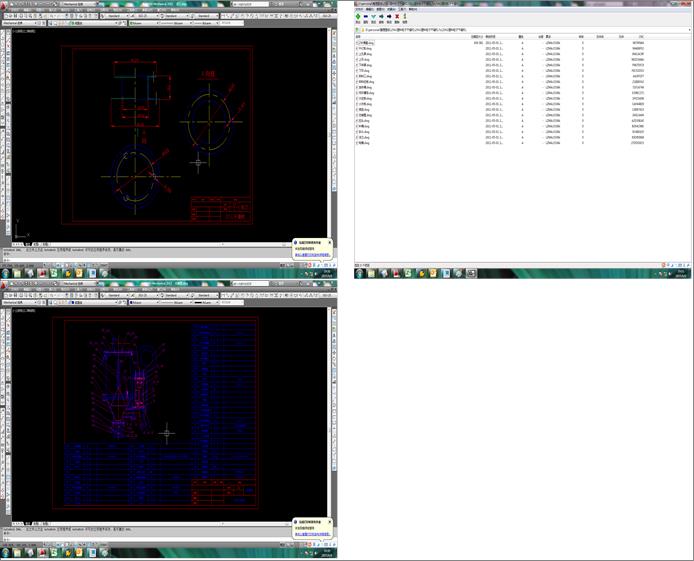Sort by the 名称 column header in 7-Zip
Image resolution: width=694 pixels, height=561 pixels.
(x=360, y=37)
